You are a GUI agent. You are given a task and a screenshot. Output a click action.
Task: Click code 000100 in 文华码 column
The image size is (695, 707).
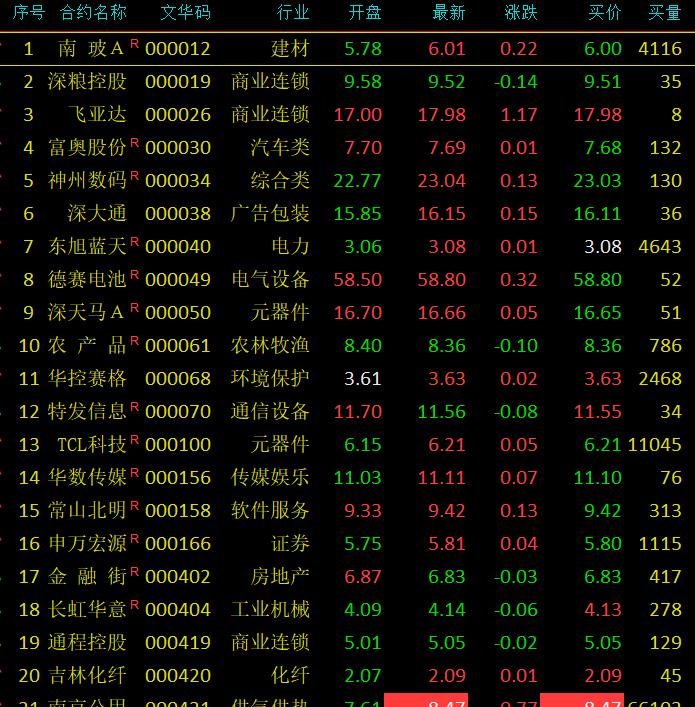(178, 445)
